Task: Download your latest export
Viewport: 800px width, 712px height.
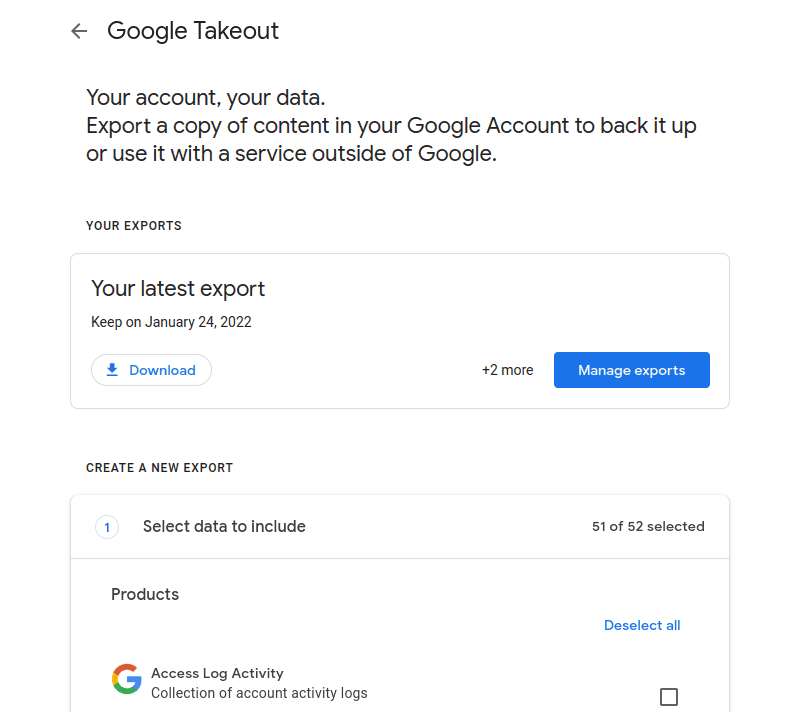Action: (x=151, y=370)
